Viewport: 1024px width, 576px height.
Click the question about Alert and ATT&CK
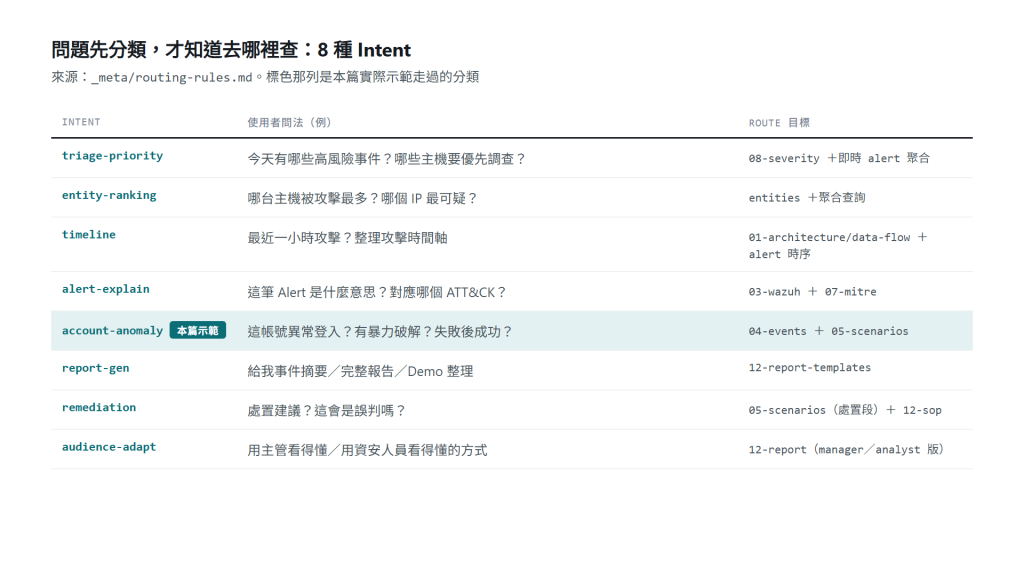377,292
